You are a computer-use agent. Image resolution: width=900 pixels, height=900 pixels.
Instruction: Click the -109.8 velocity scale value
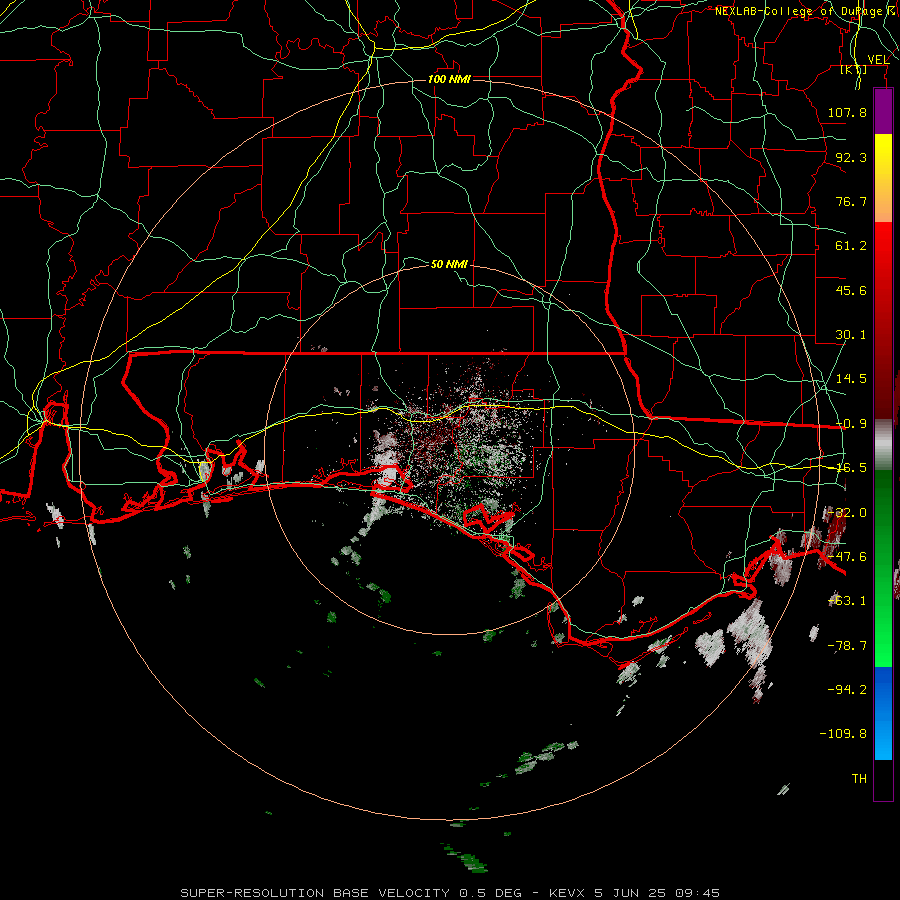[x=843, y=734]
